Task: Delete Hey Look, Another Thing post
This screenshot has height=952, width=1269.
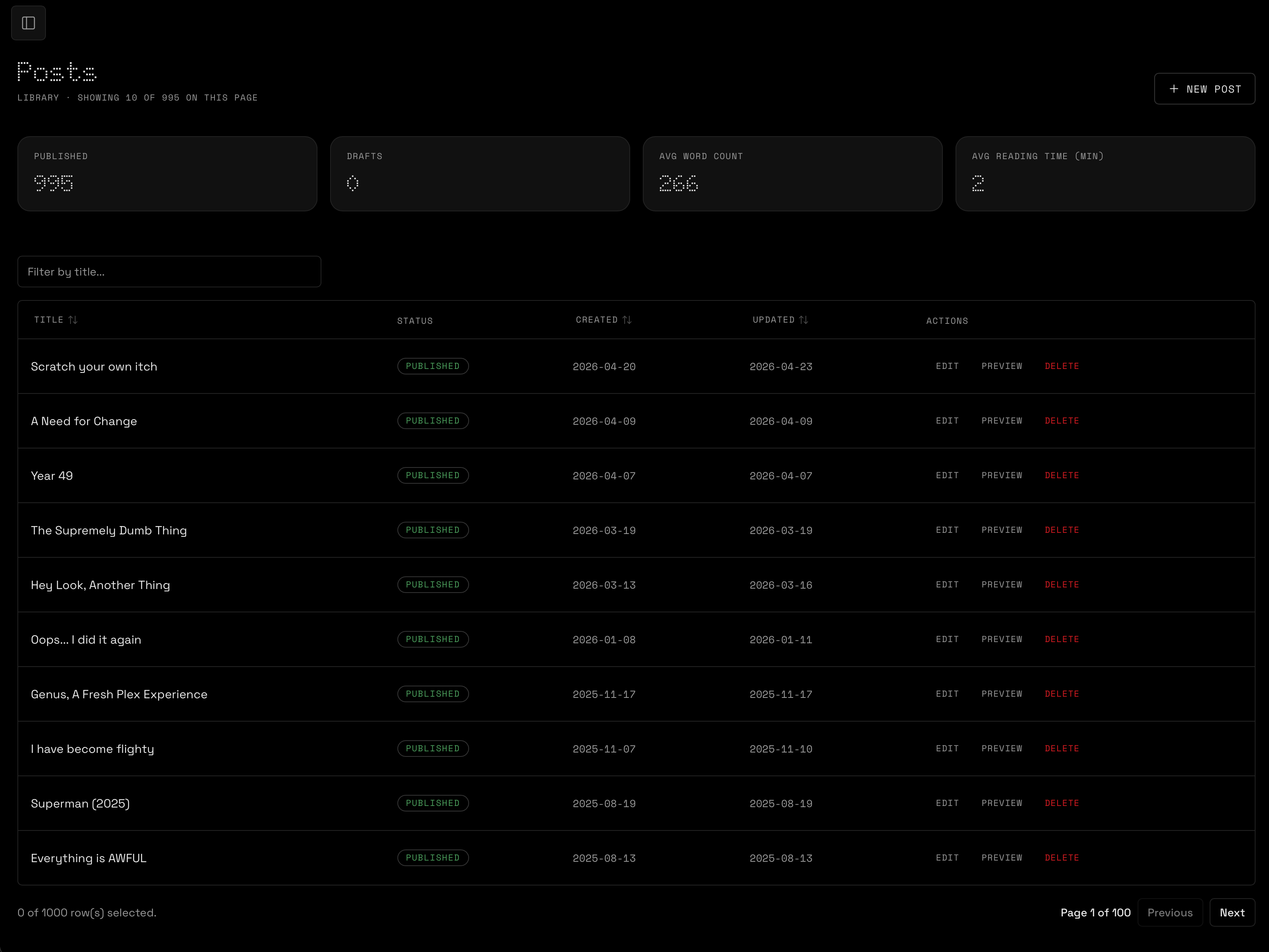Action: coord(1062,584)
